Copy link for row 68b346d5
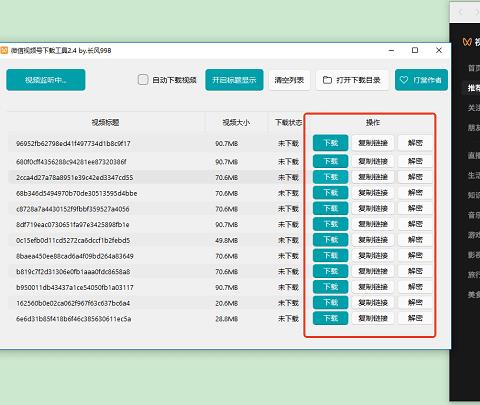Image resolution: width=480 pixels, height=405 pixels. pyautogui.click(x=373, y=193)
